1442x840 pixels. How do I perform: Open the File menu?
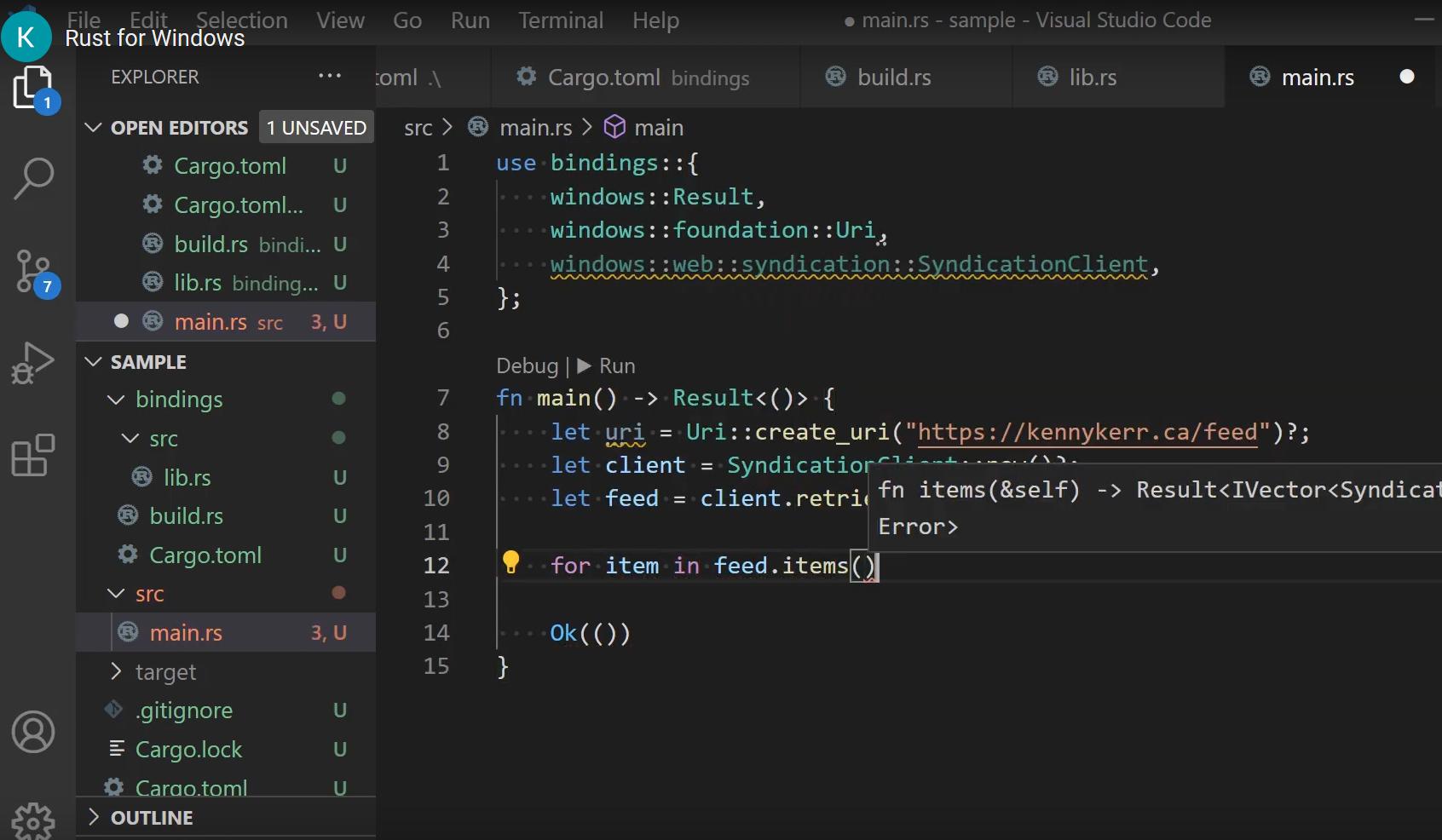[x=84, y=20]
